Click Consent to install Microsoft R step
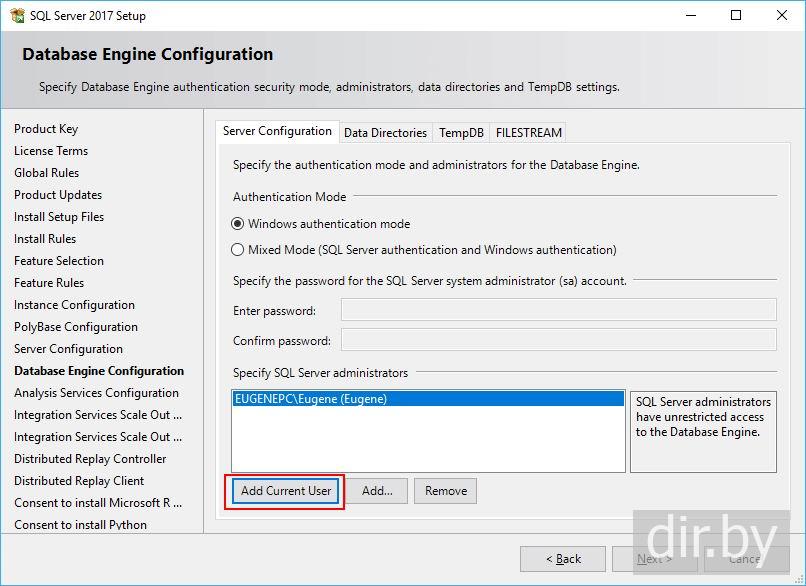Screen dimensions: 806x586 point(98,503)
